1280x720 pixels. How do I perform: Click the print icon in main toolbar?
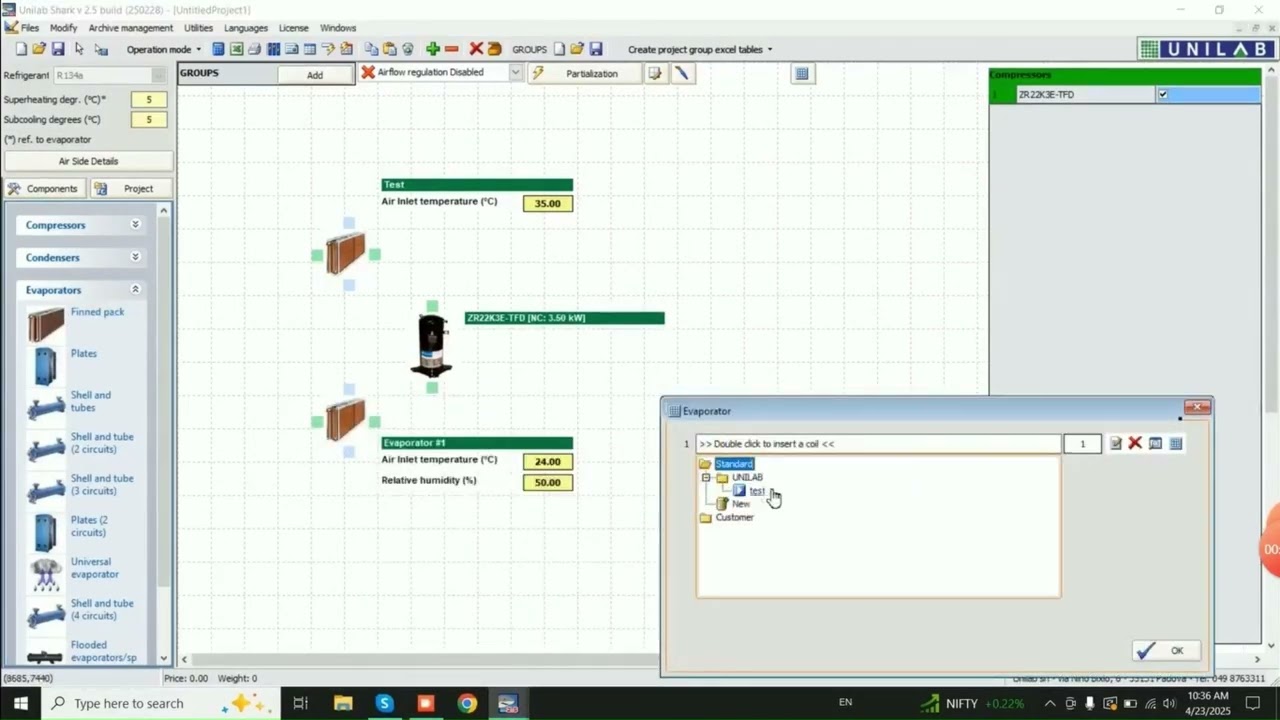point(254,49)
